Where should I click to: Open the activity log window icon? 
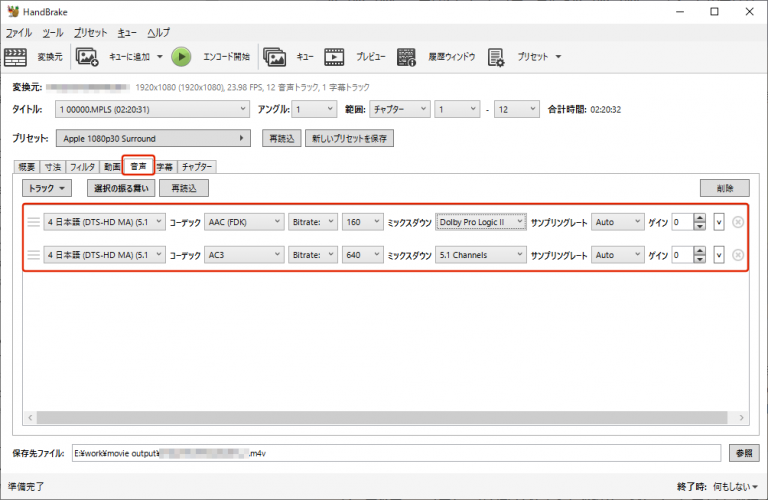pyautogui.click(x=406, y=57)
